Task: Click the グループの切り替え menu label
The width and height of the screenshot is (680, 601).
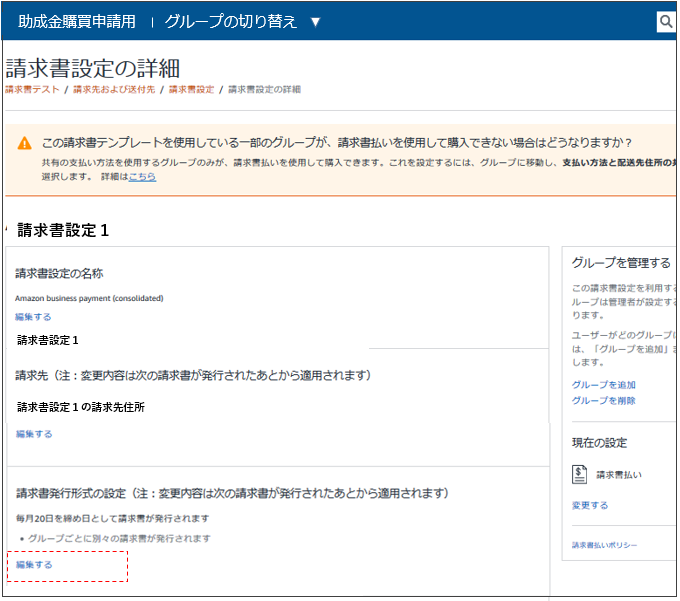Action: 230,21
